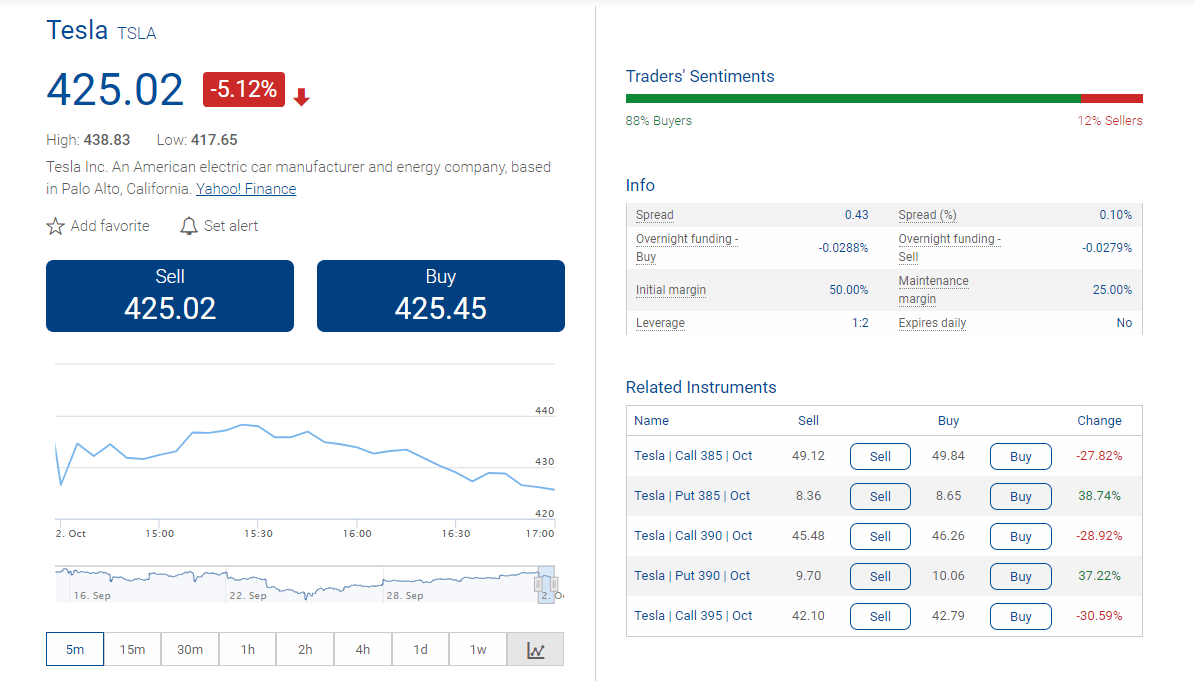Click the Initial margin label
The height and width of the screenshot is (697, 1195).
[671, 289]
